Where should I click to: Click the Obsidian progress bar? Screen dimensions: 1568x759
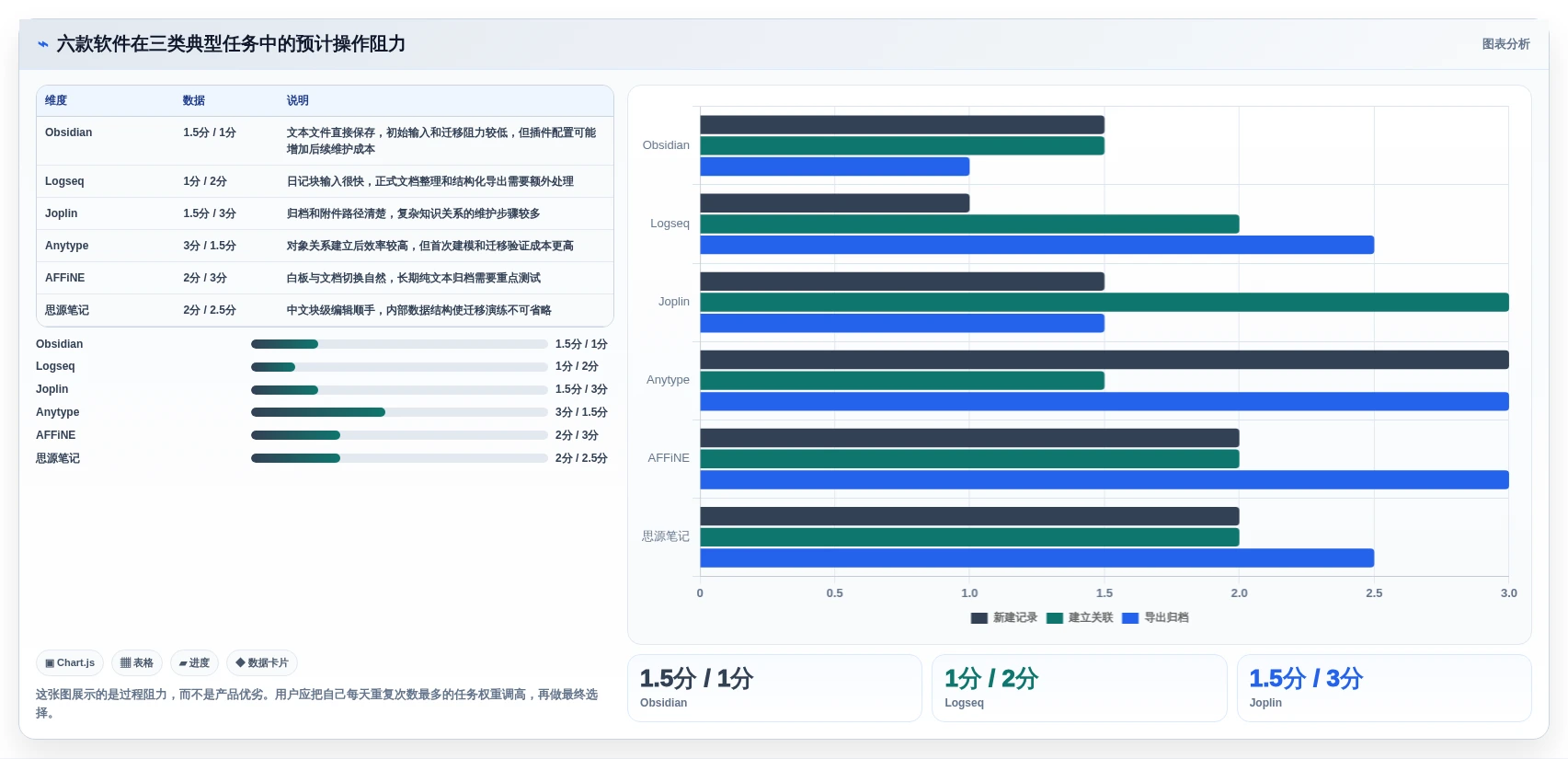click(x=399, y=344)
